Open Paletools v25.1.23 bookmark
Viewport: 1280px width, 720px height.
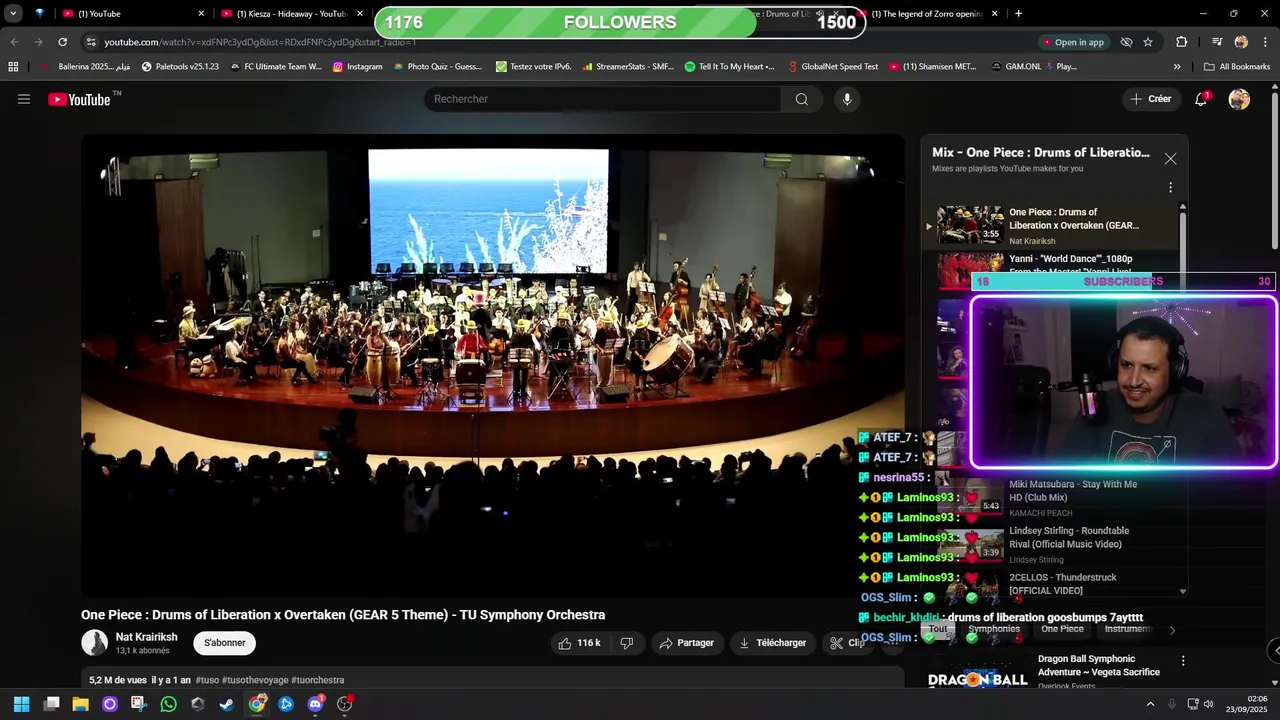tap(180, 67)
